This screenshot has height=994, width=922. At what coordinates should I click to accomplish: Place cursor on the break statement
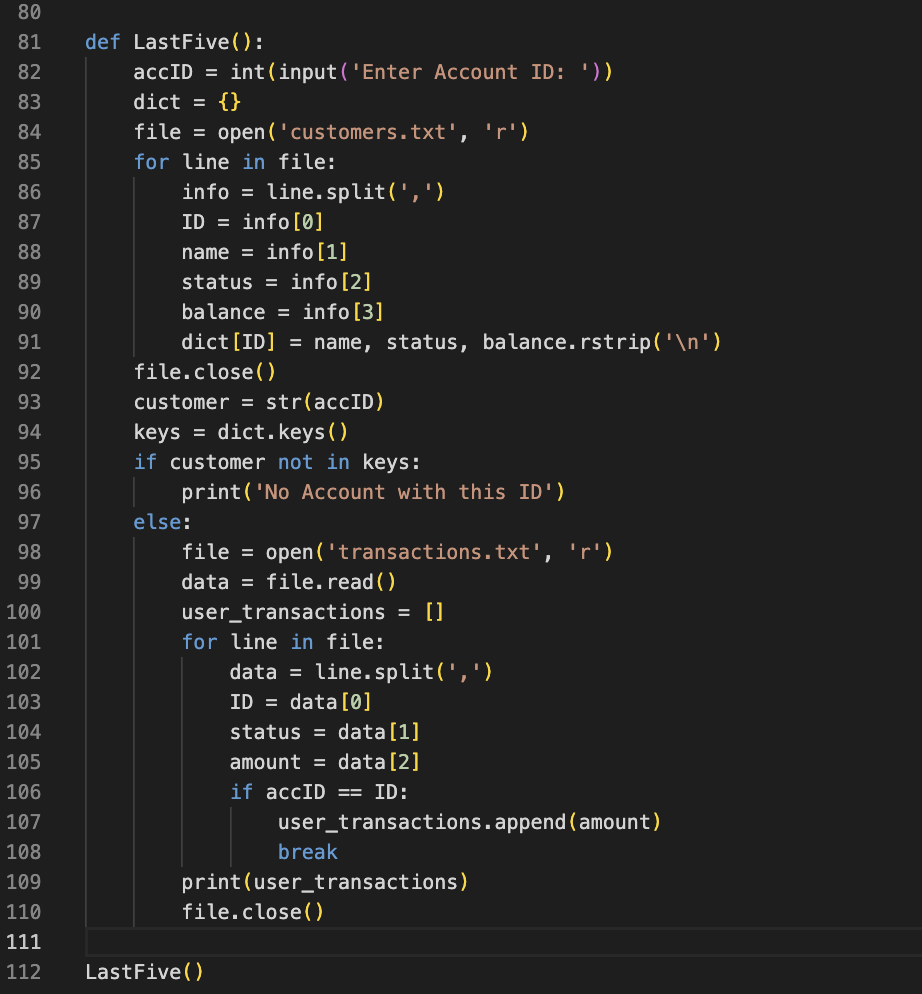[x=307, y=851]
